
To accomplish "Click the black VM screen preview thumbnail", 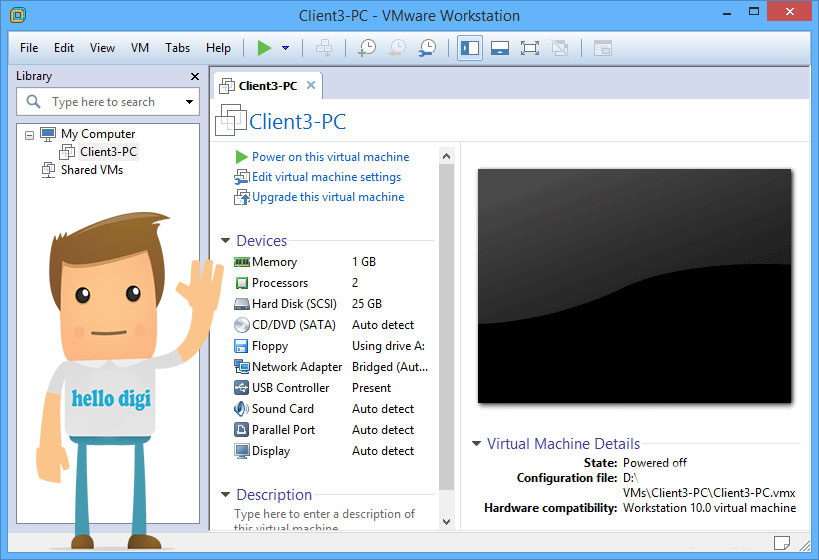I will 635,286.
